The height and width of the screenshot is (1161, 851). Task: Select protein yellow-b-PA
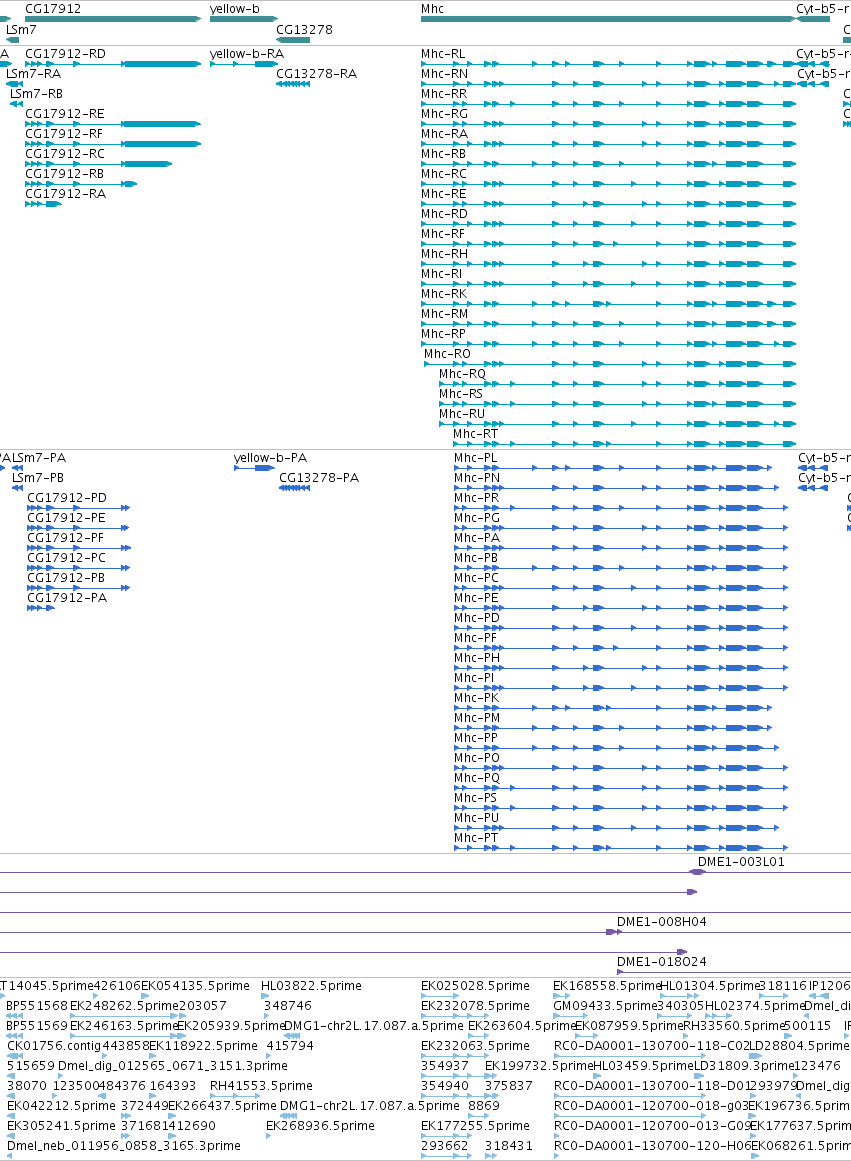tap(270, 458)
